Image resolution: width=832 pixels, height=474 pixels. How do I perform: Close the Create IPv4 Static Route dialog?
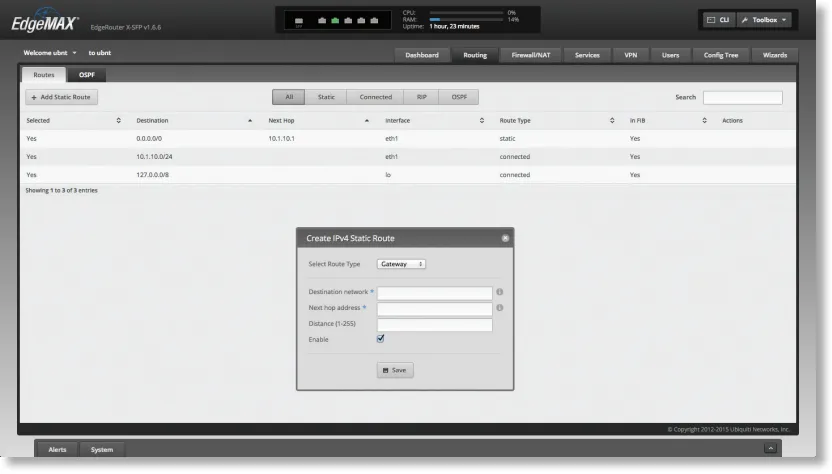click(x=505, y=239)
